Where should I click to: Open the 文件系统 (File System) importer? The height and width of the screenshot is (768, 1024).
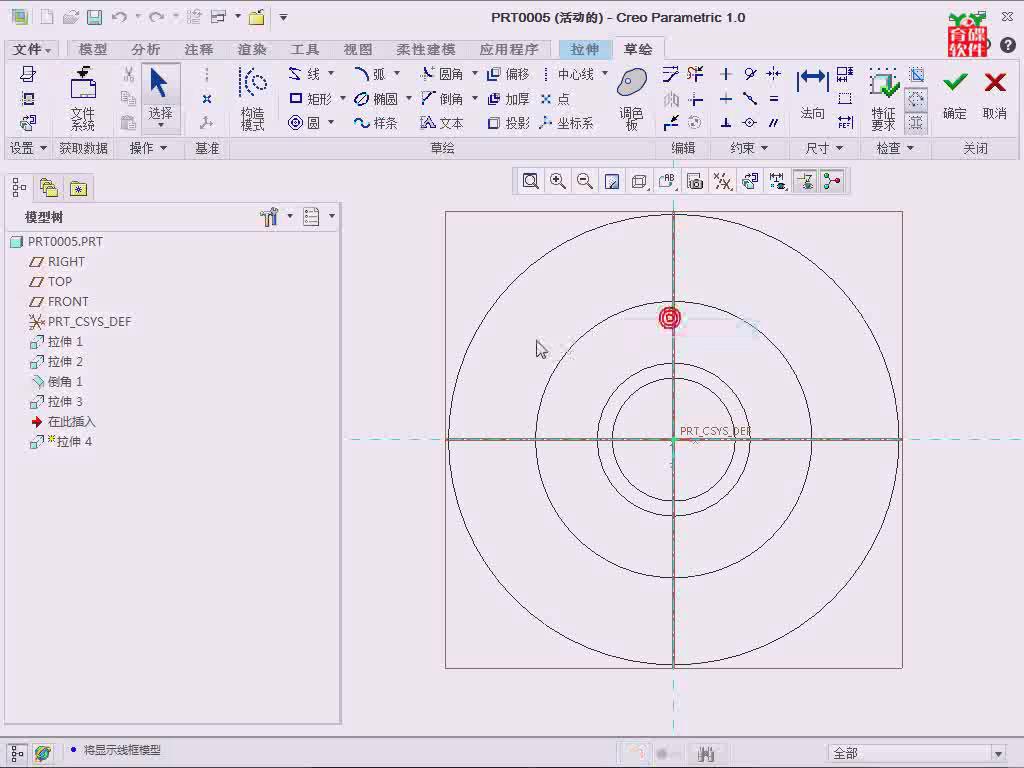tap(83, 99)
